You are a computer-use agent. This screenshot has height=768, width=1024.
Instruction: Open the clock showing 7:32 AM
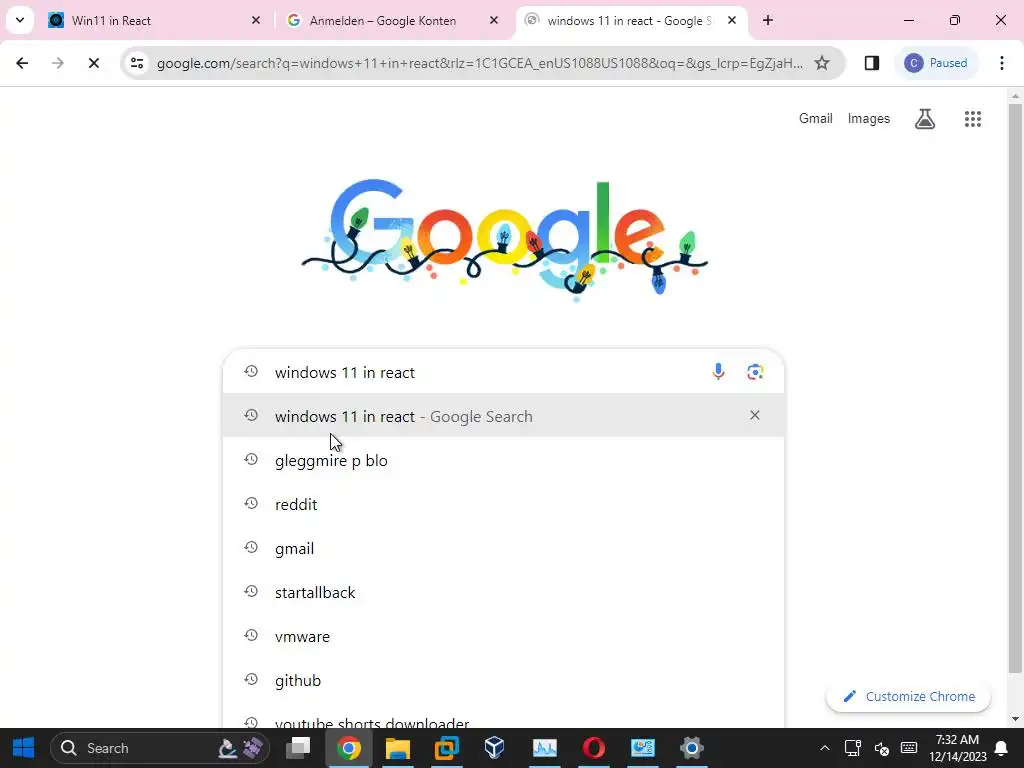(957, 748)
